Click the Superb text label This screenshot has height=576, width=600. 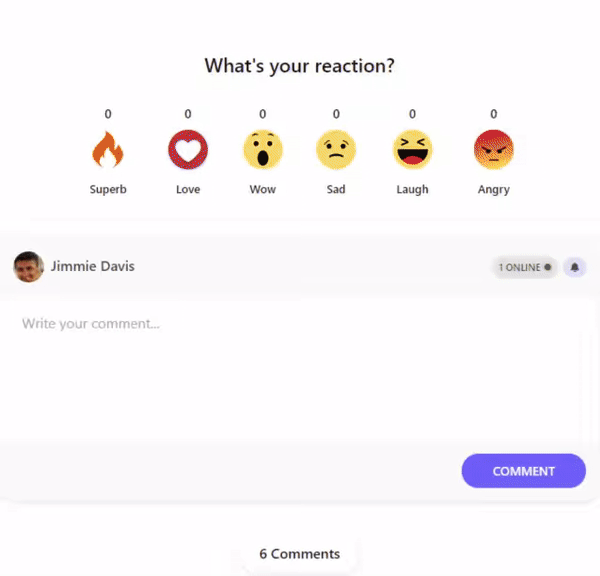[x=108, y=189]
